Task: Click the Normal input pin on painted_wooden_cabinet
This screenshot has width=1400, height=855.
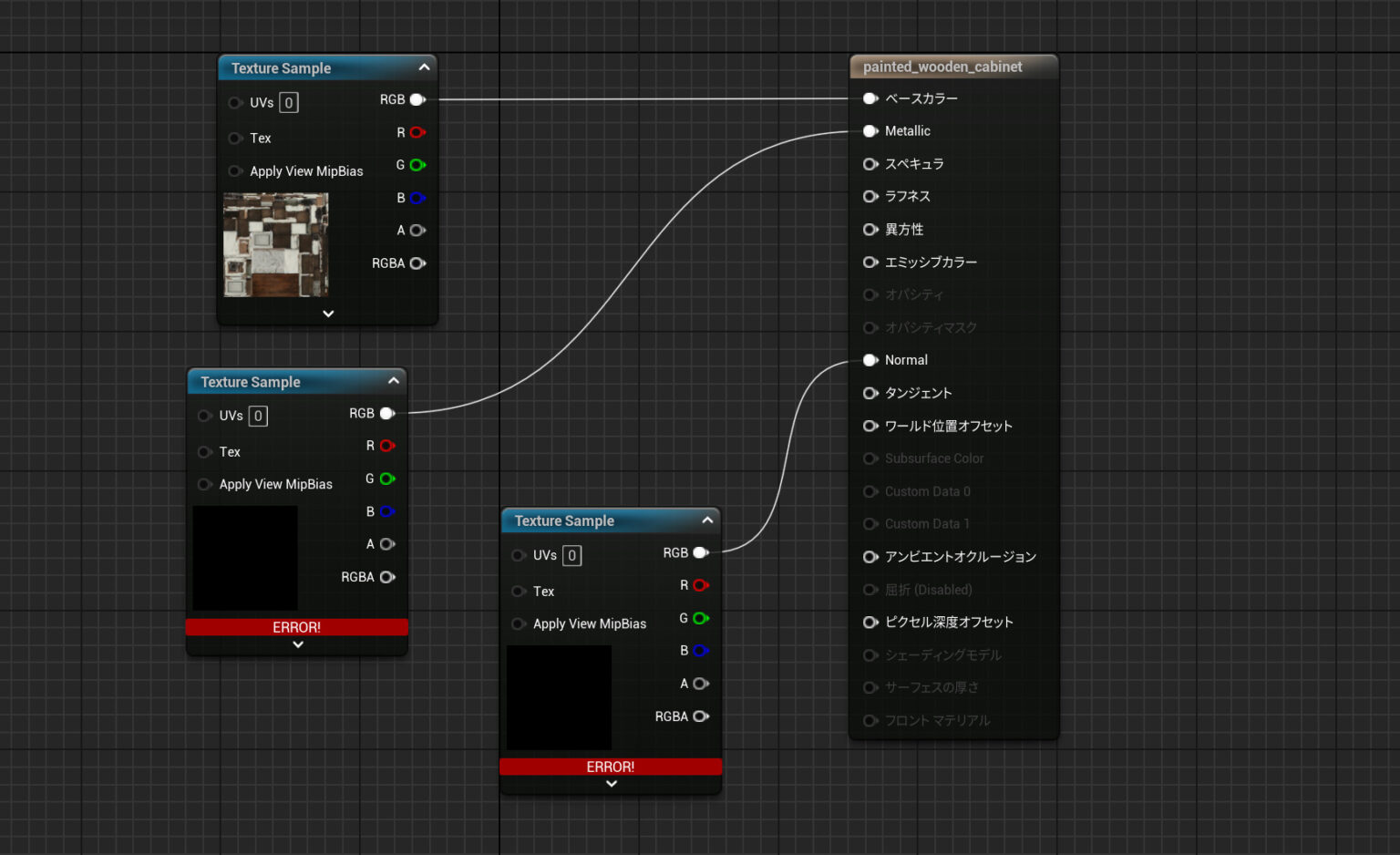Action: [870, 360]
